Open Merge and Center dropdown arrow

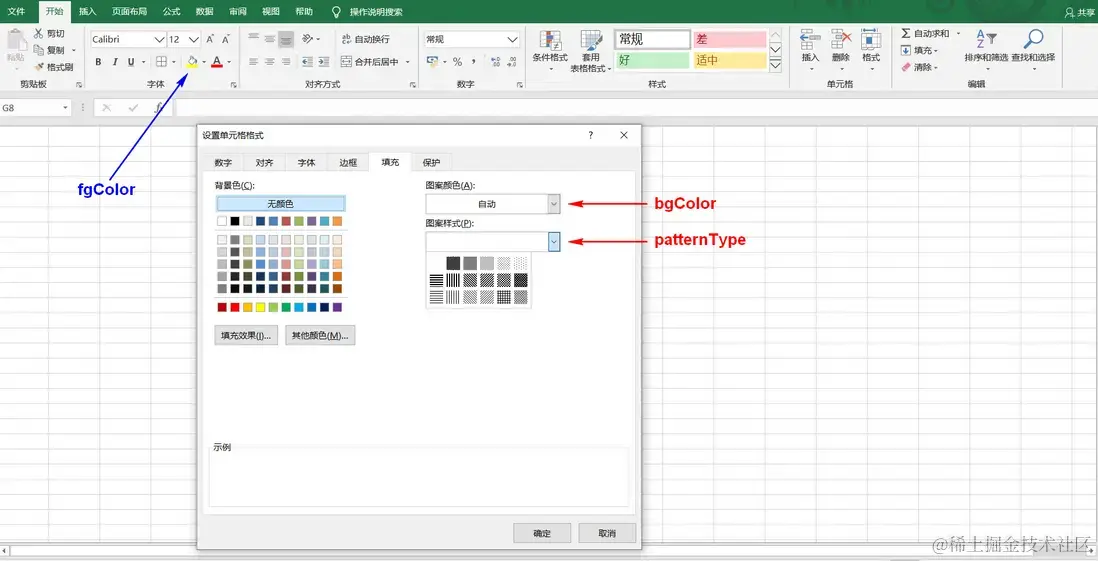coord(408,62)
